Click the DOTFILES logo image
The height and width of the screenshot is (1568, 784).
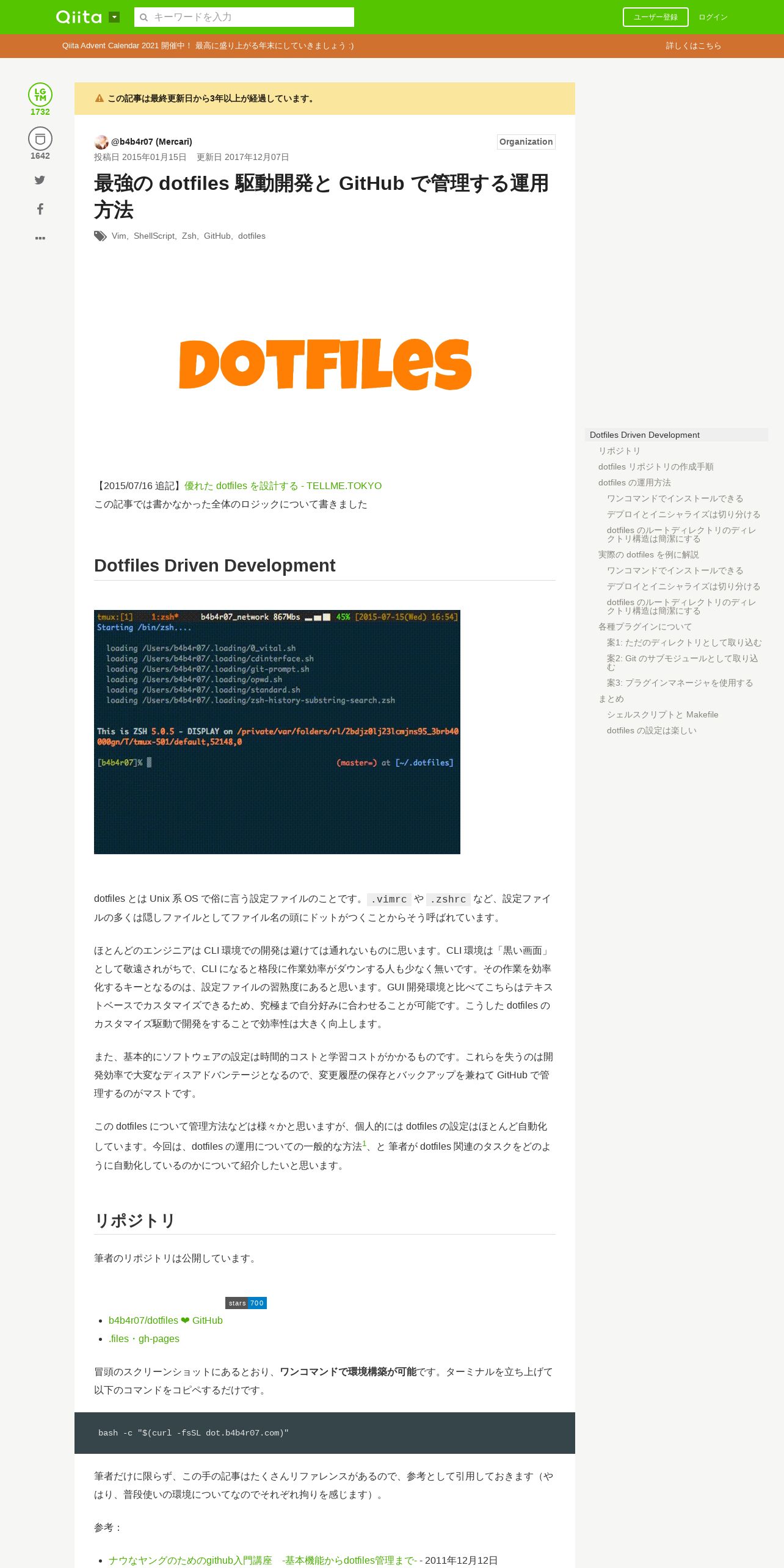325,365
